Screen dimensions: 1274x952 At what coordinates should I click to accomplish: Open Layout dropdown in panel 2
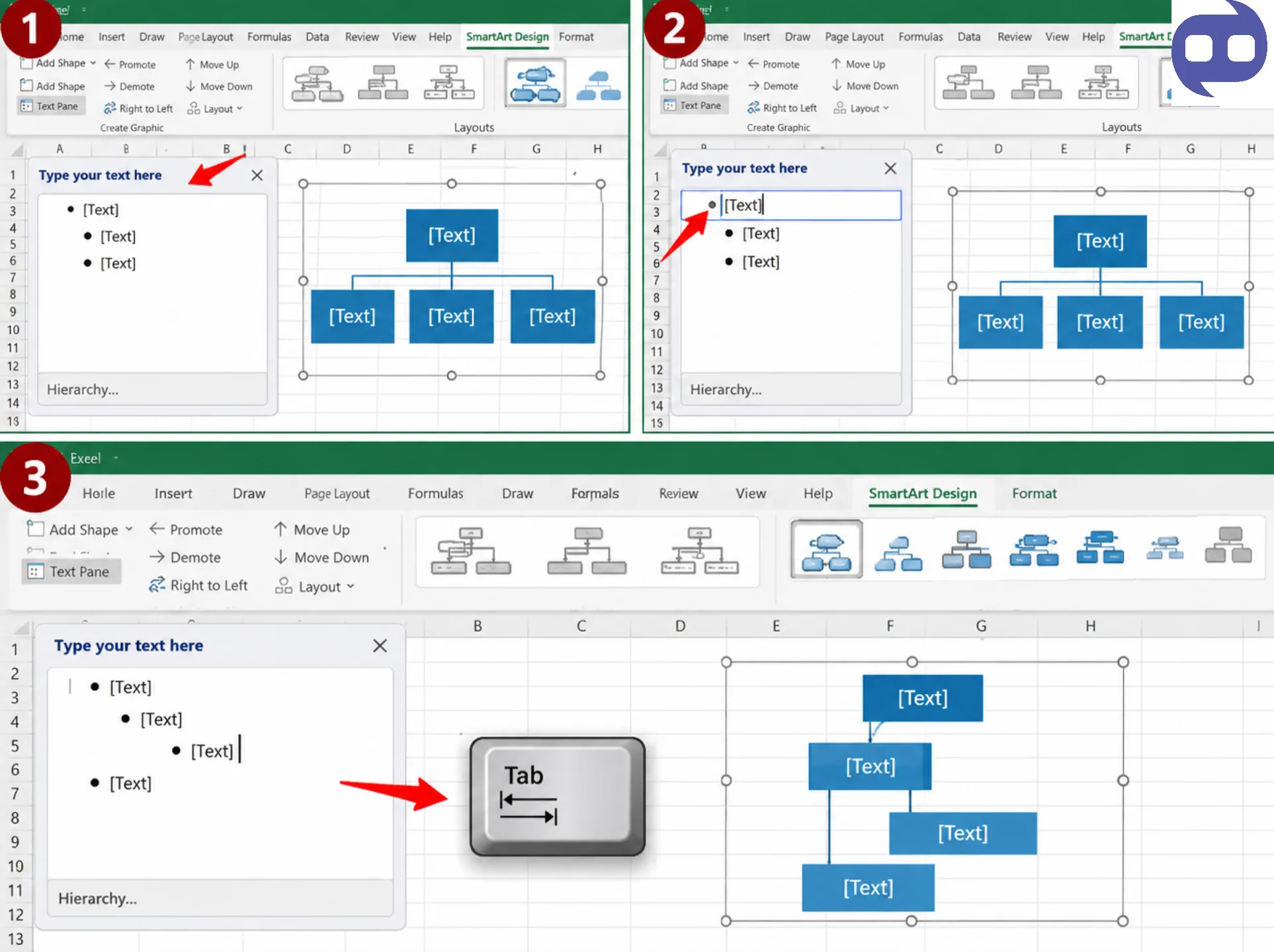(861, 108)
